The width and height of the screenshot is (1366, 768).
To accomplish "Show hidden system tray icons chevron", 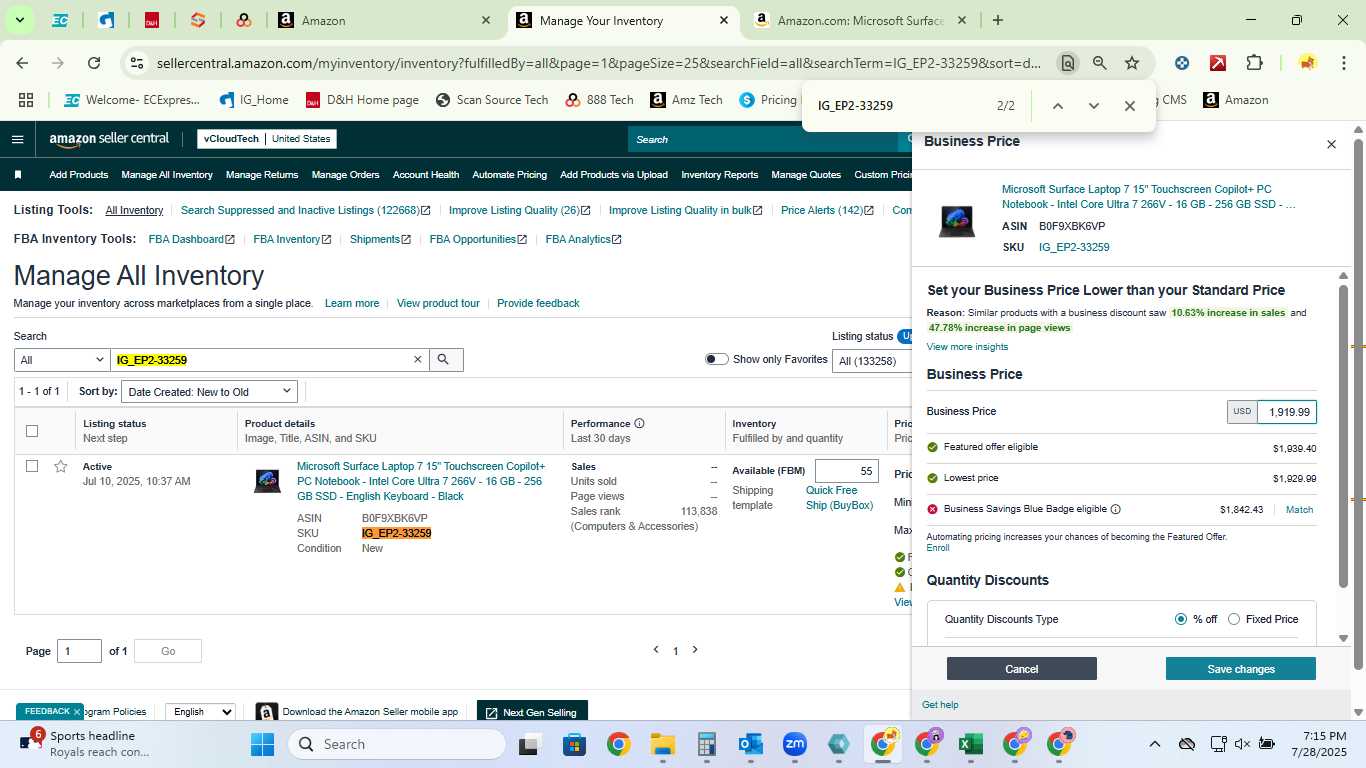I will [x=1154, y=744].
